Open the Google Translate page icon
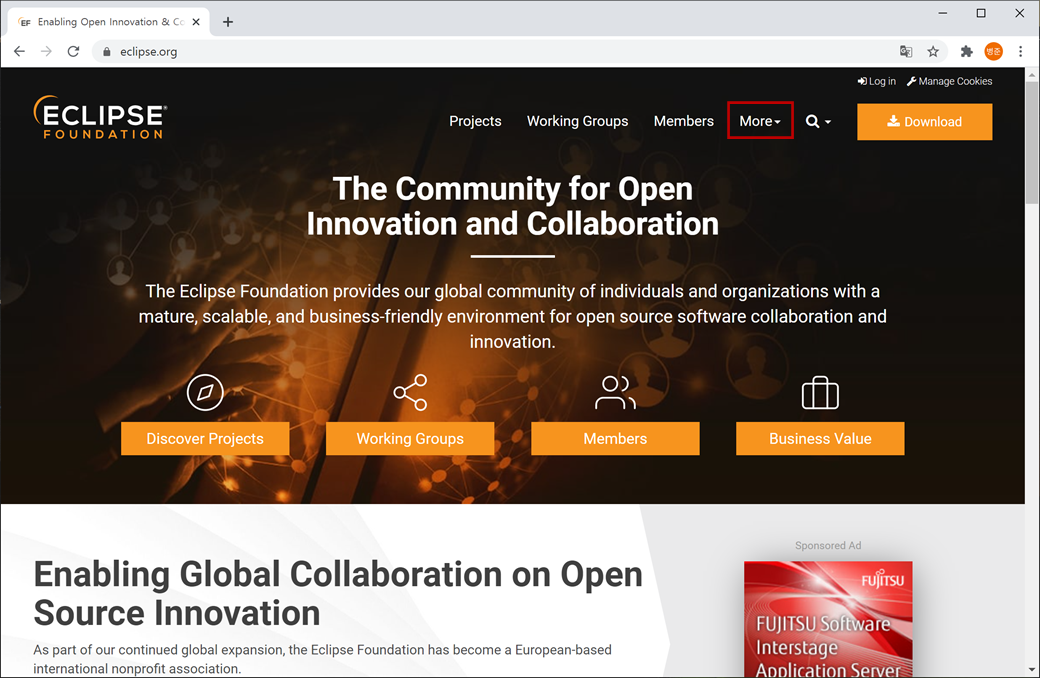The height and width of the screenshot is (678, 1040). [x=906, y=51]
